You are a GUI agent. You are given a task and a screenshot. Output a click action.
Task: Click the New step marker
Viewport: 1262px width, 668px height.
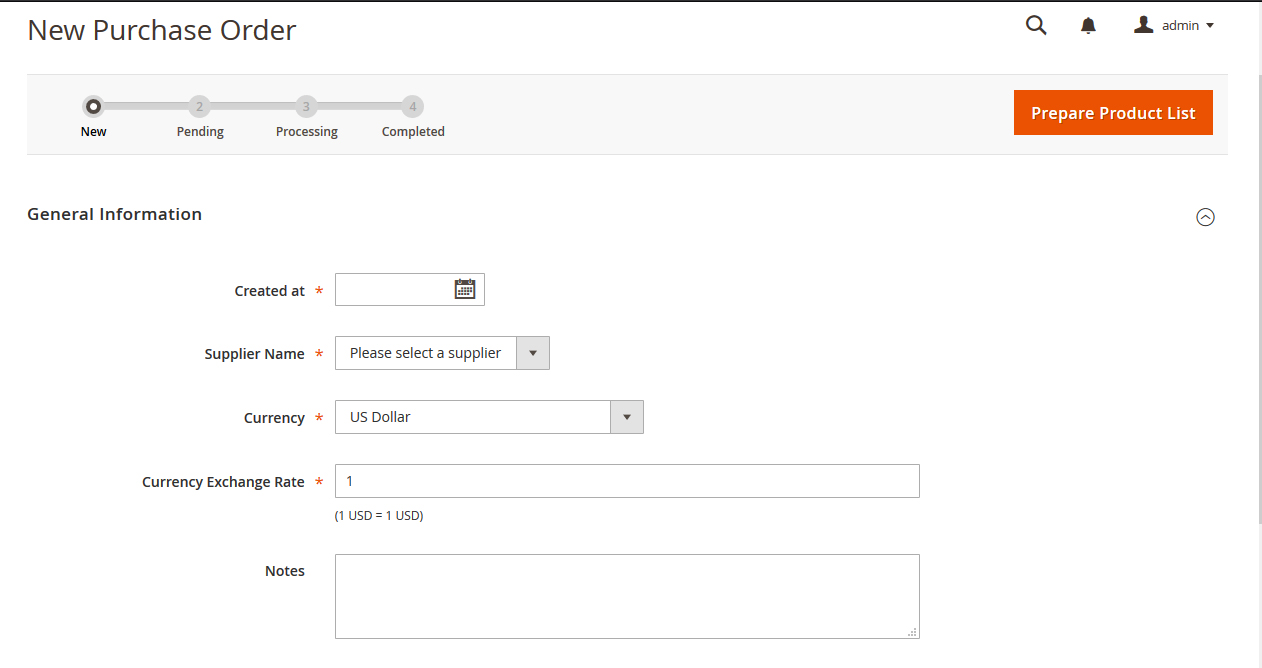click(x=93, y=106)
